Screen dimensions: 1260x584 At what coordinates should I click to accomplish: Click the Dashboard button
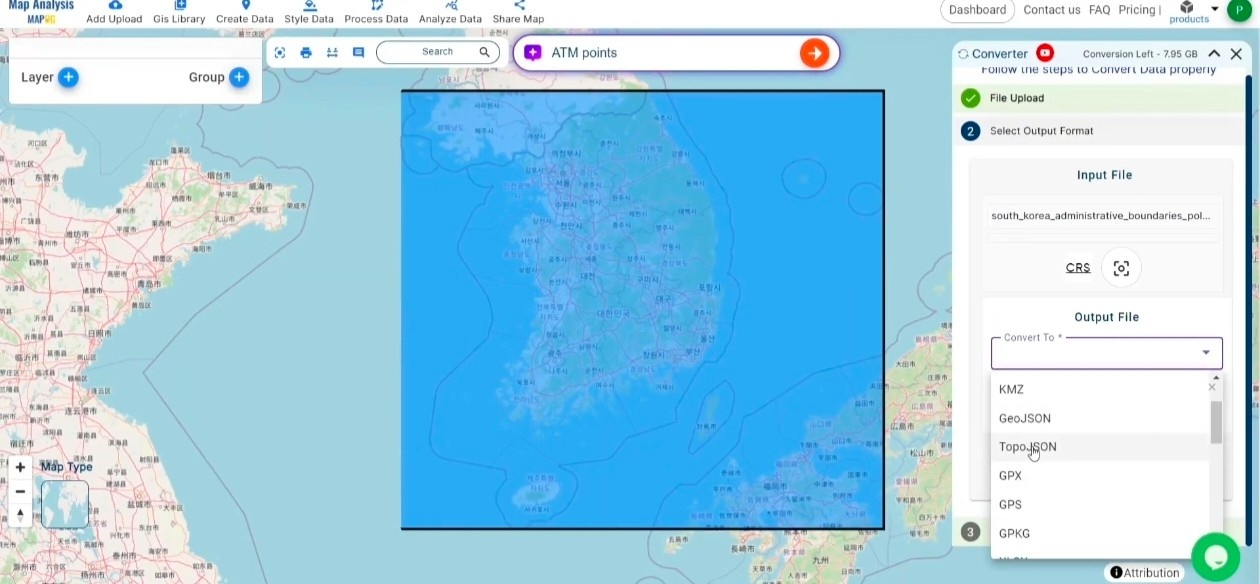point(977,10)
